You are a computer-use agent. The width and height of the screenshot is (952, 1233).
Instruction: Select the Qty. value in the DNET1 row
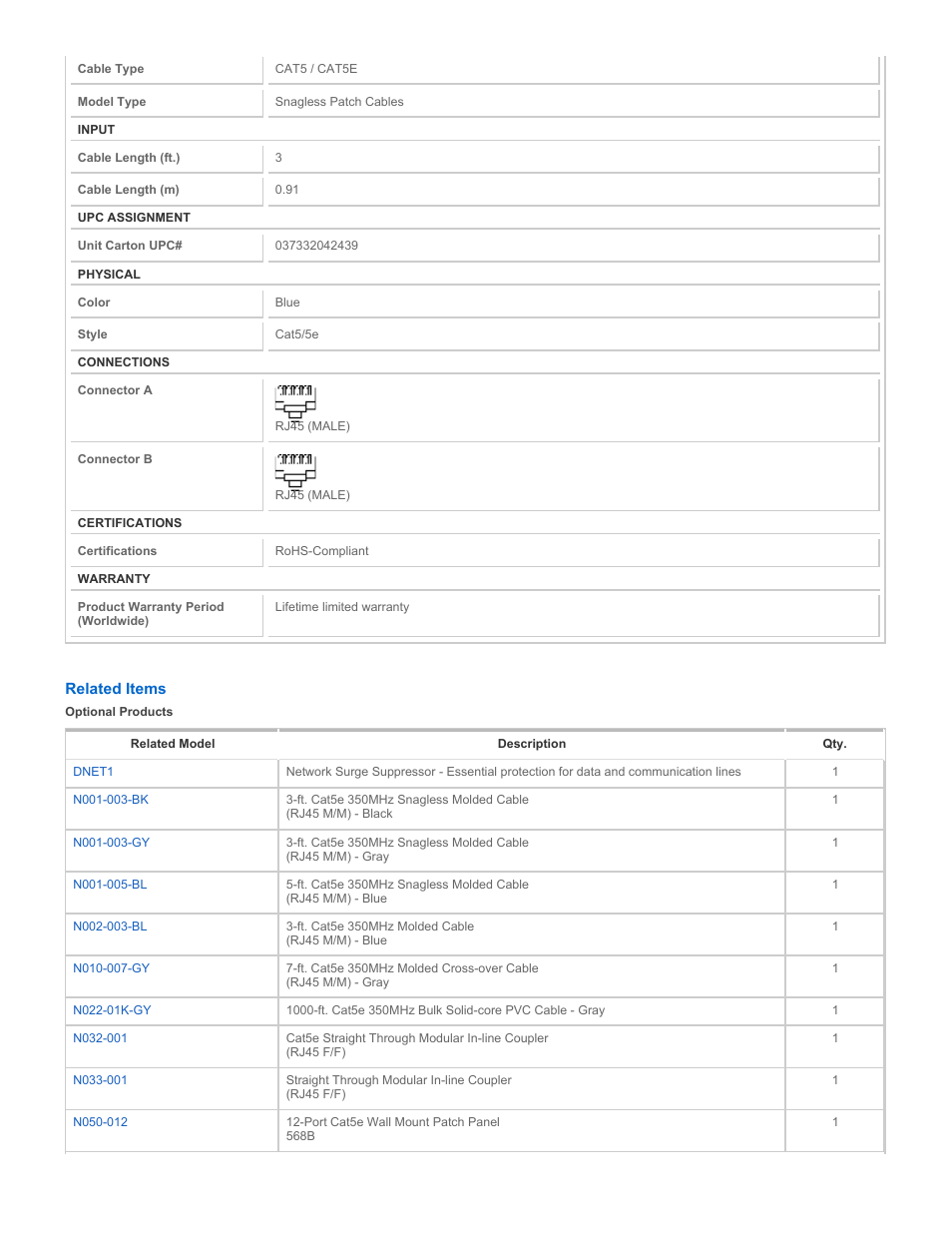point(835,772)
